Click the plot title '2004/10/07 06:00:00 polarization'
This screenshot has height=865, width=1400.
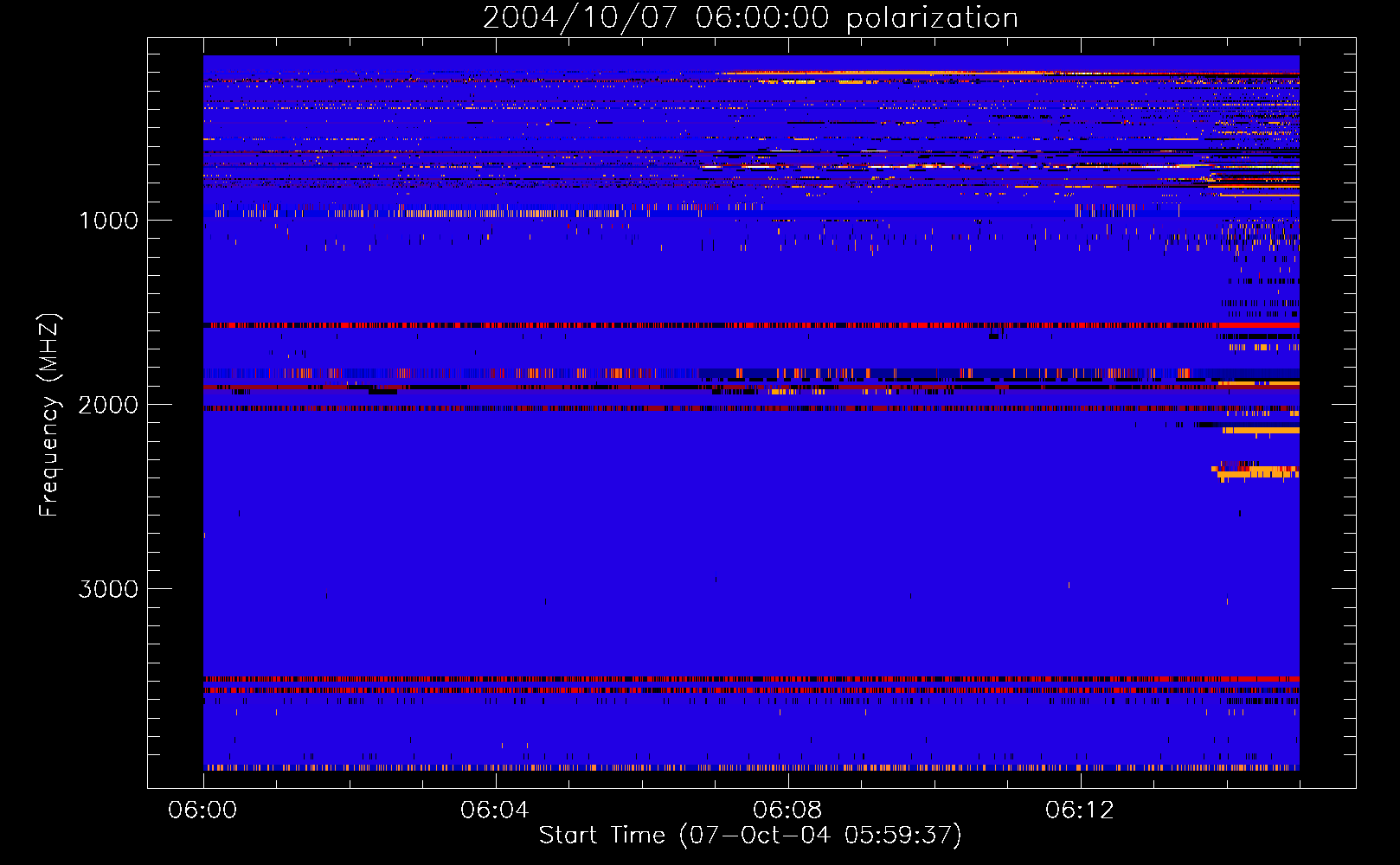750,18
